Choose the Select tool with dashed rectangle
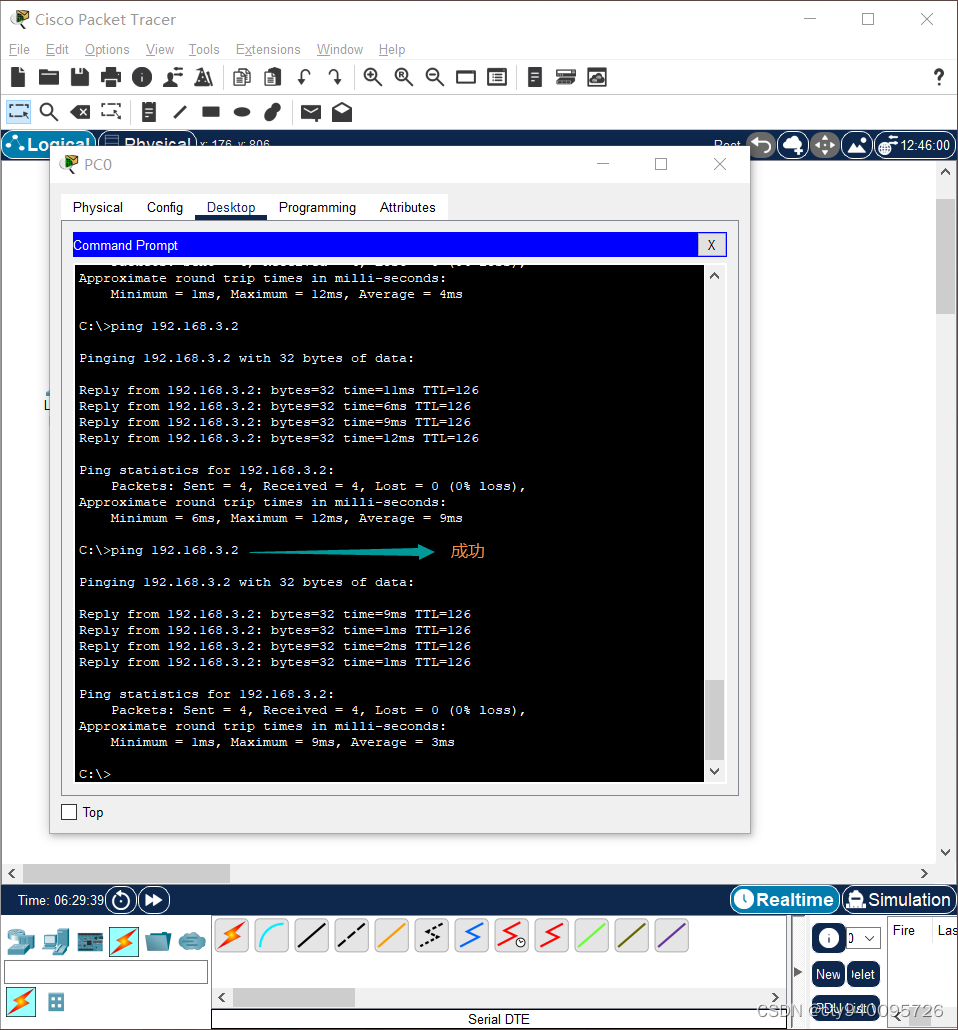The width and height of the screenshot is (958, 1030). click(x=18, y=112)
